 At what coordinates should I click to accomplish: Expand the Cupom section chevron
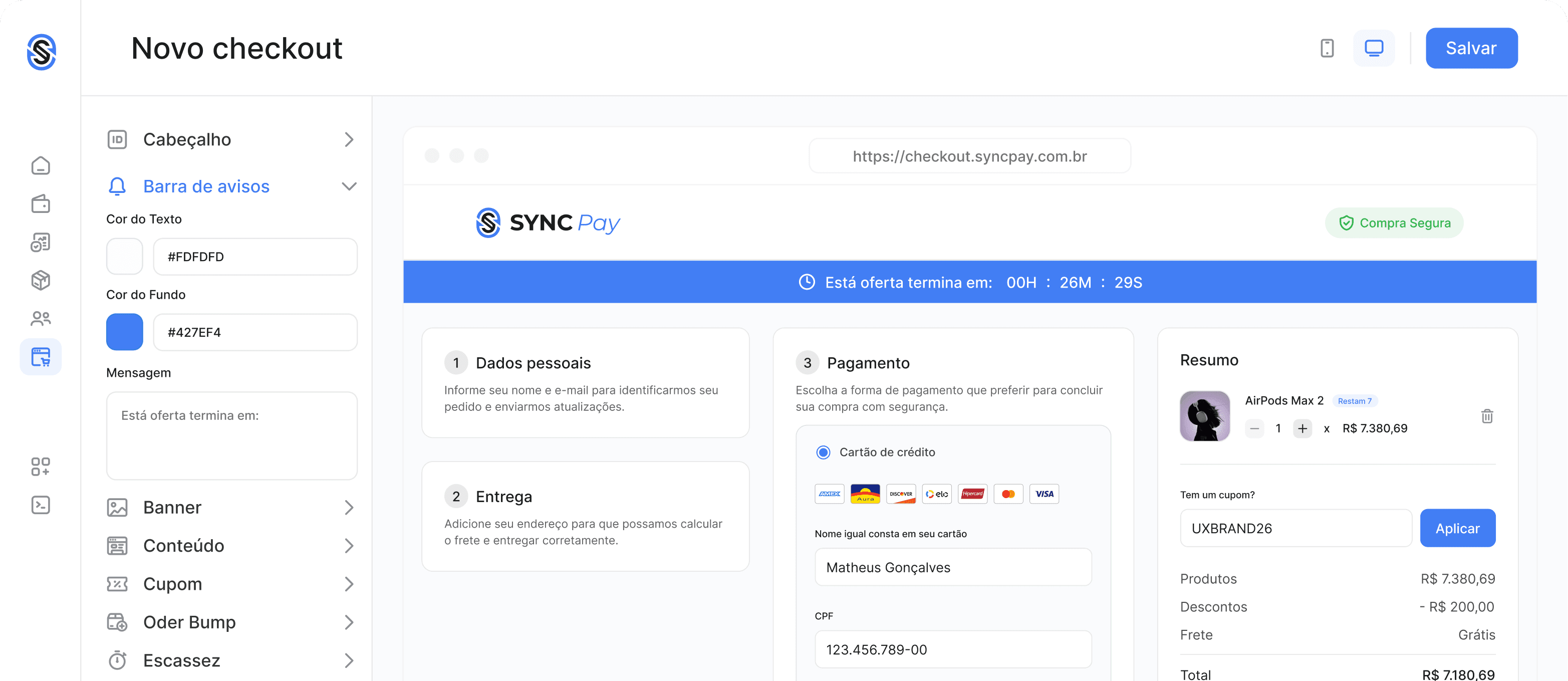point(349,584)
